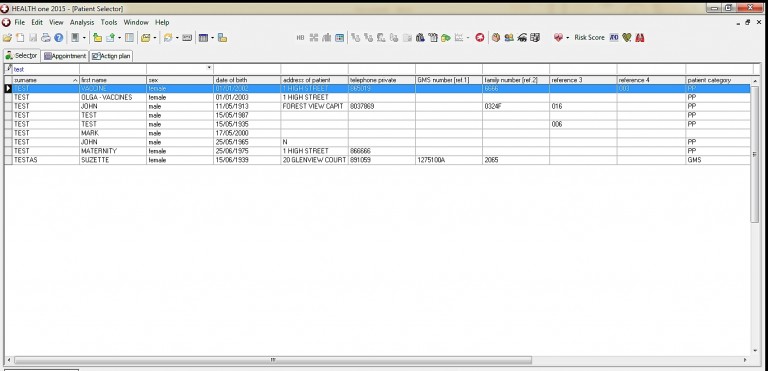Switch to the Selector tab
This screenshot has height=371, width=768.
click(22, 56)
